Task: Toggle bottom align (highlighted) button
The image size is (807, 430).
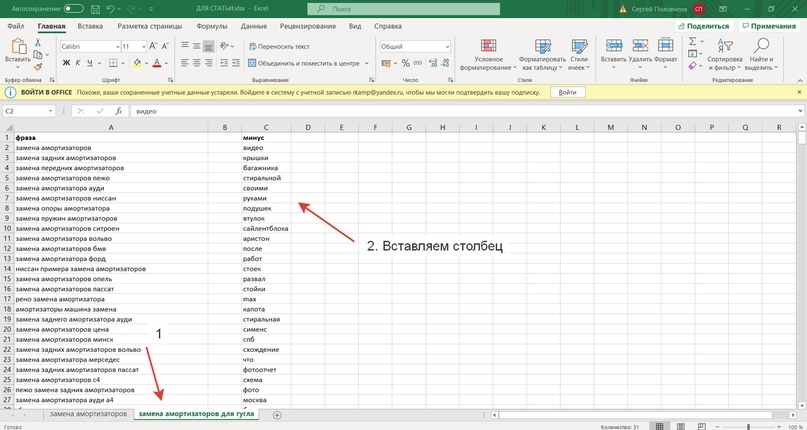Action: 208,46
